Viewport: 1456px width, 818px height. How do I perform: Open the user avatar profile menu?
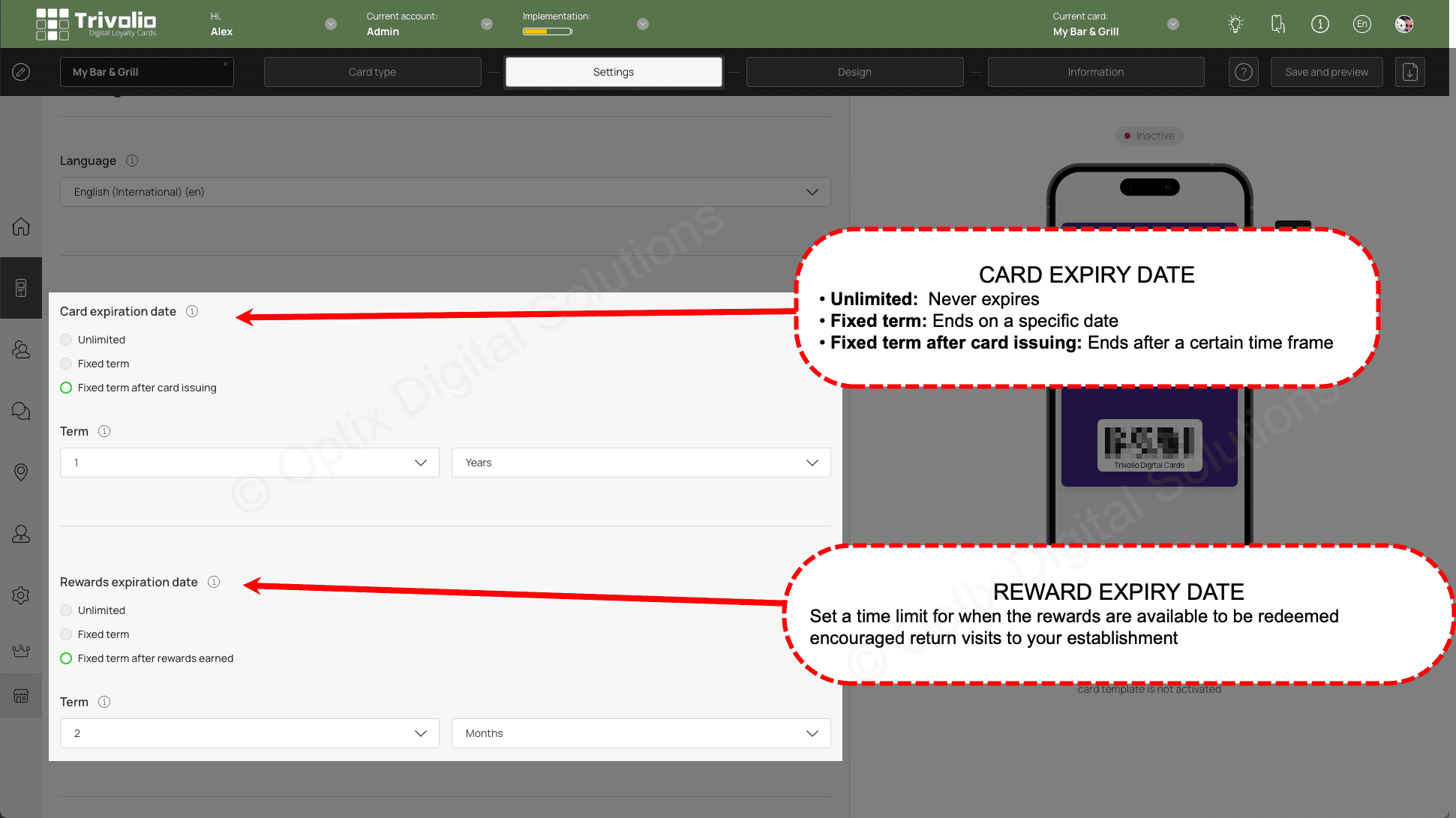point(1404,24)
